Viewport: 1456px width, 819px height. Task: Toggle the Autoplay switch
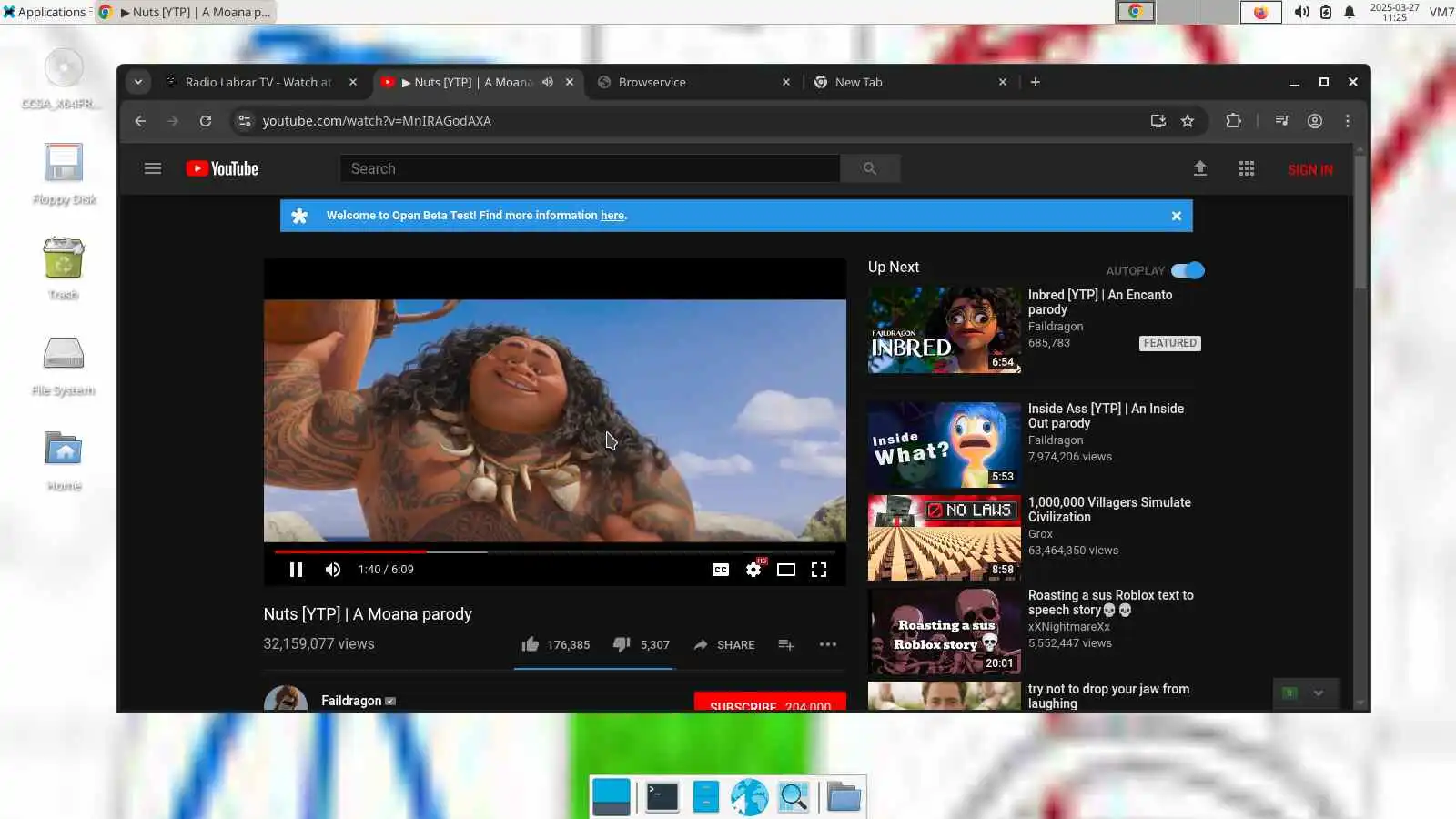1188,270
